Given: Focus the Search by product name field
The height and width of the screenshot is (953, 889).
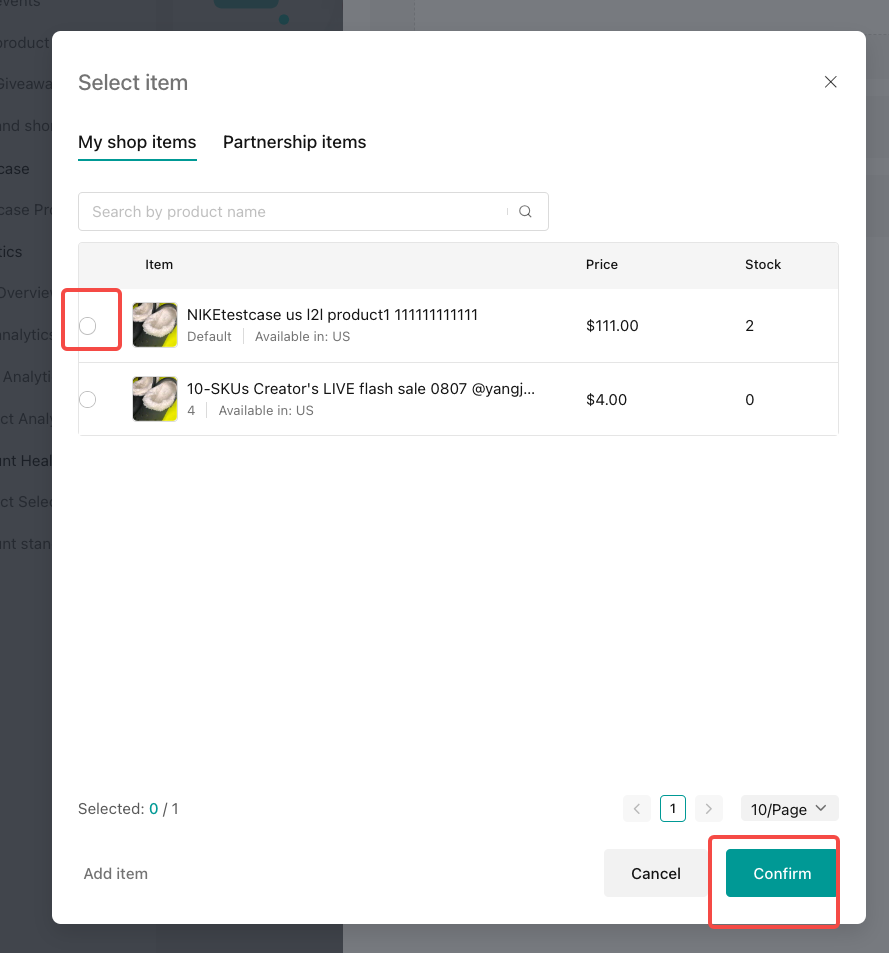Looking at the screenshot, I should (295, 212).
